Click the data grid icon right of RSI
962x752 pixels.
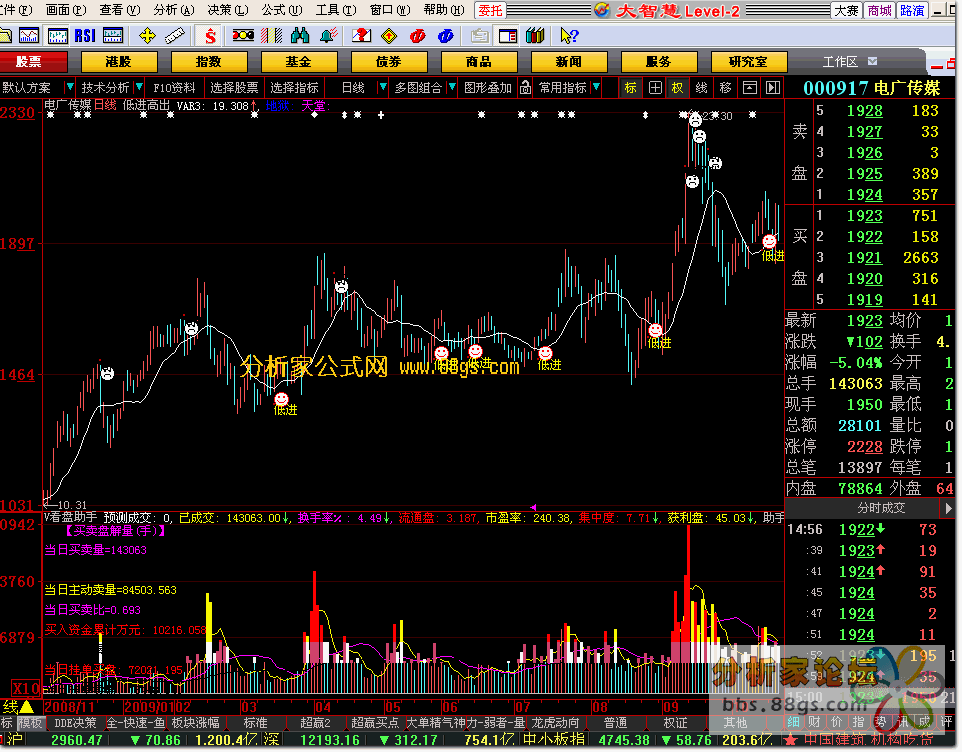point(113,36)
